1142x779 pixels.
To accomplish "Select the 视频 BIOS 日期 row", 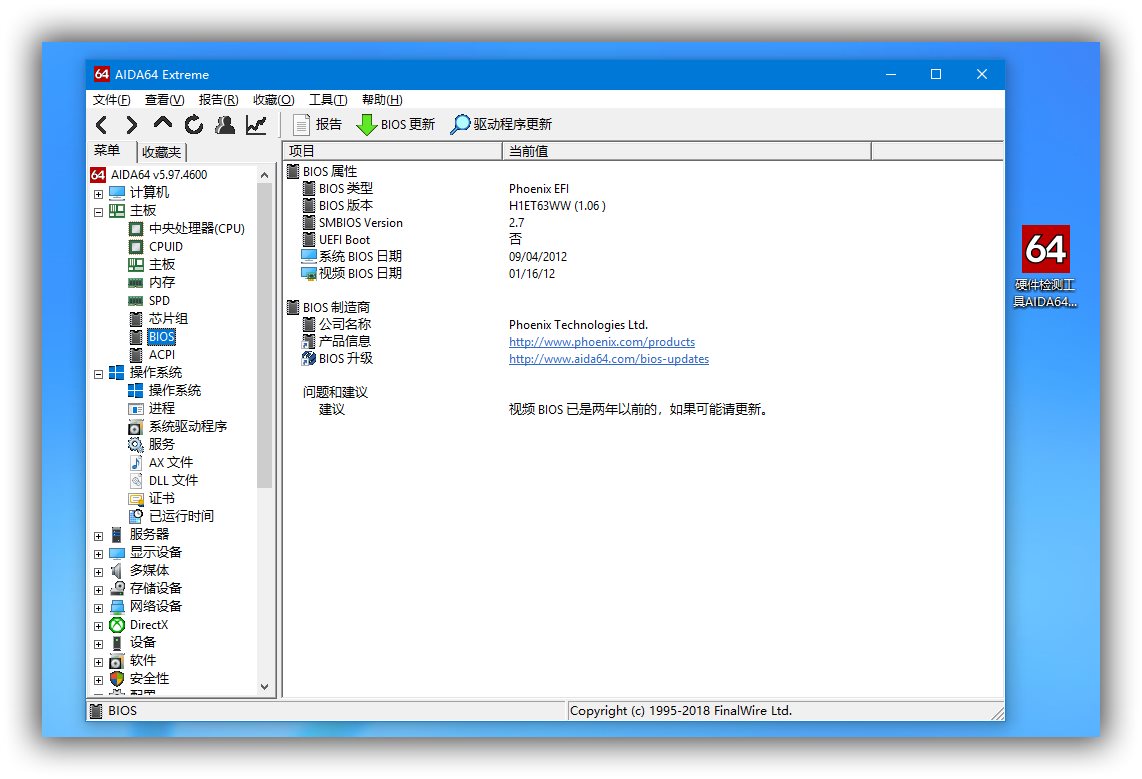I will [x=361, y=274].
